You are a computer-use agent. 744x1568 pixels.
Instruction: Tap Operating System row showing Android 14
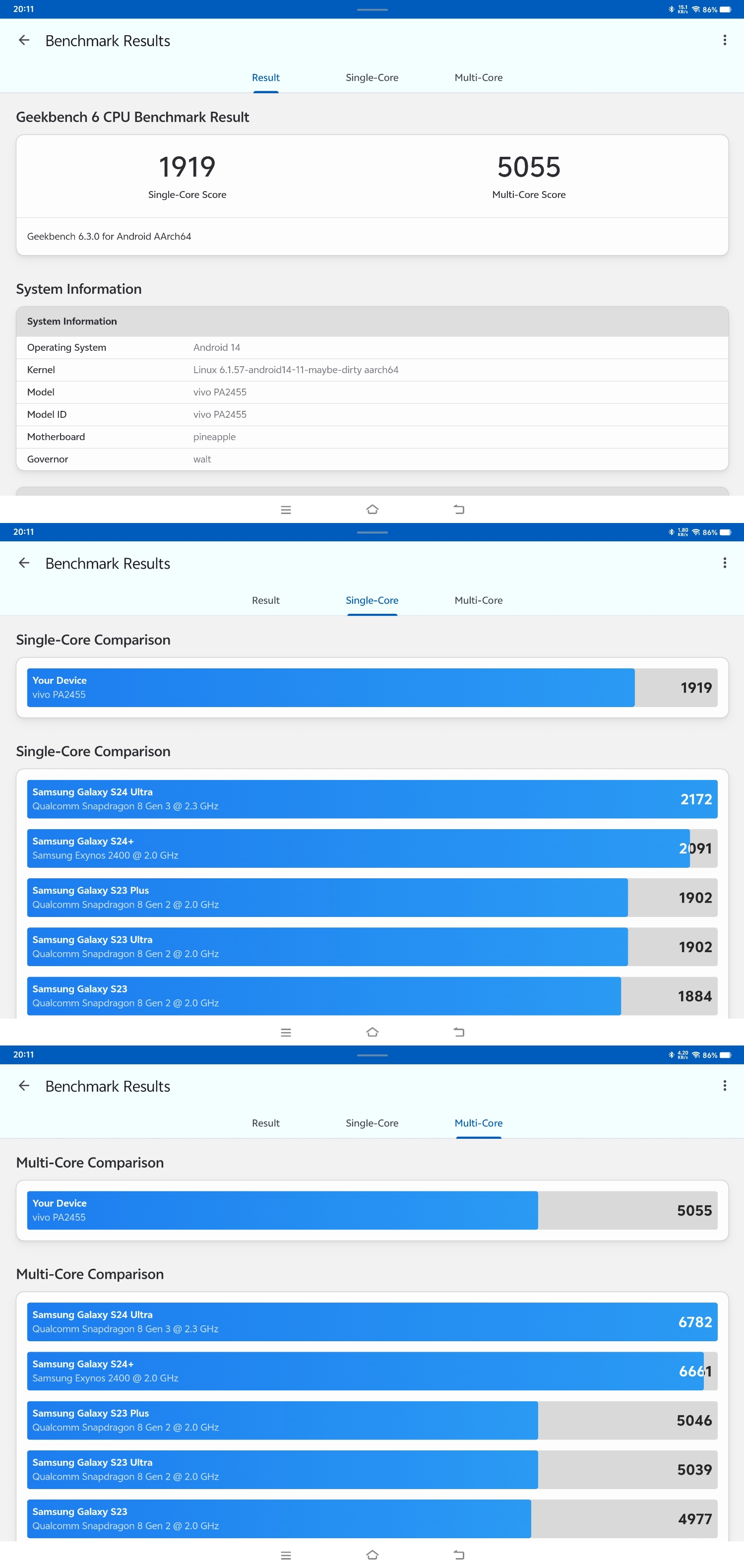[372, 347]
